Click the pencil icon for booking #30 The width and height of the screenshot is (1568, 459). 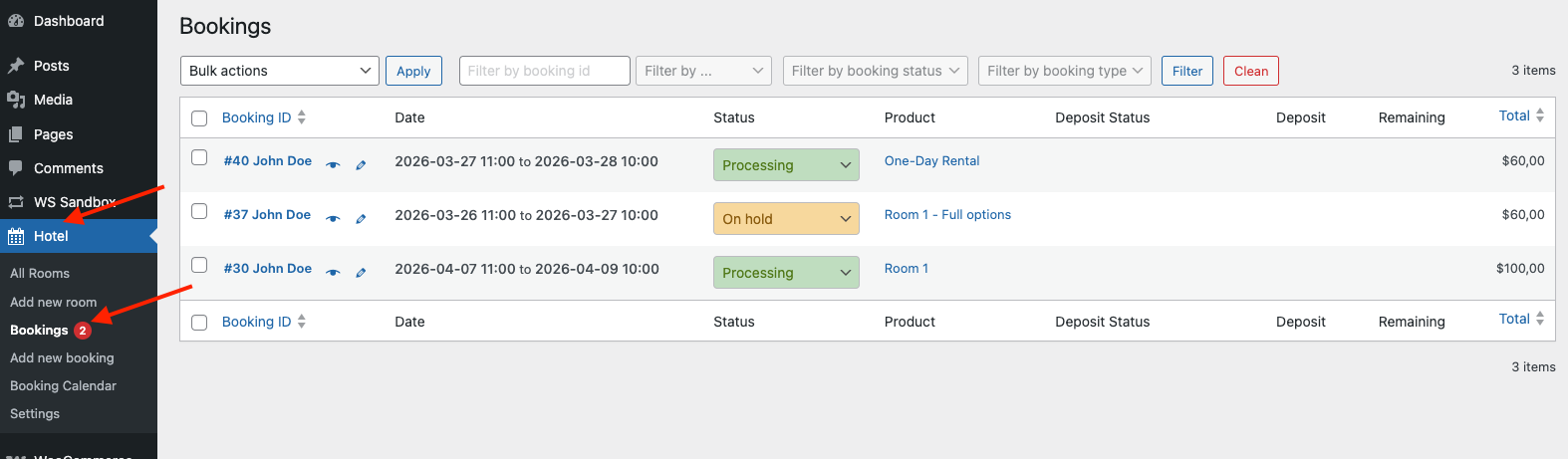(x=361, y=273)
